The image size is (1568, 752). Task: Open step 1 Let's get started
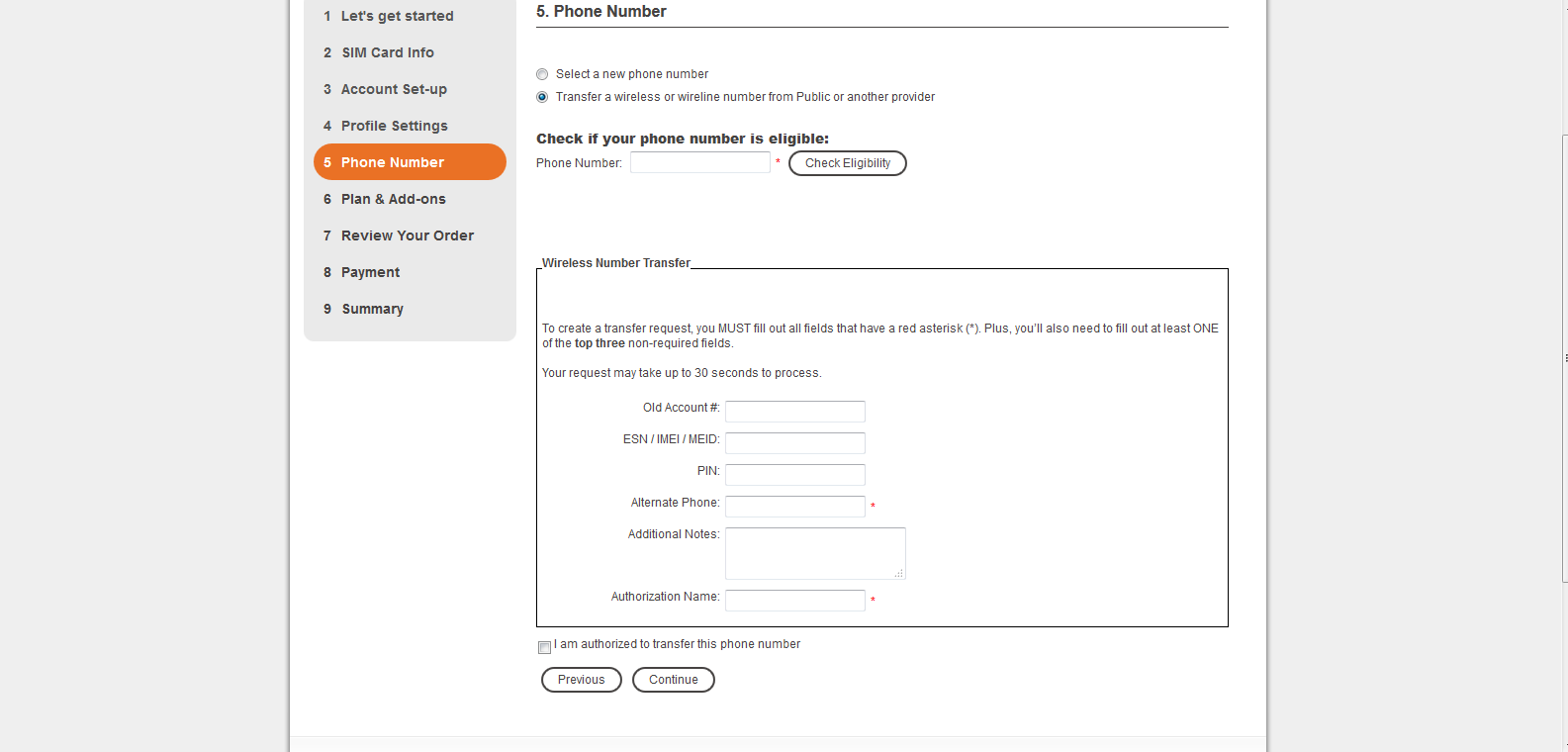coord(397,17)
